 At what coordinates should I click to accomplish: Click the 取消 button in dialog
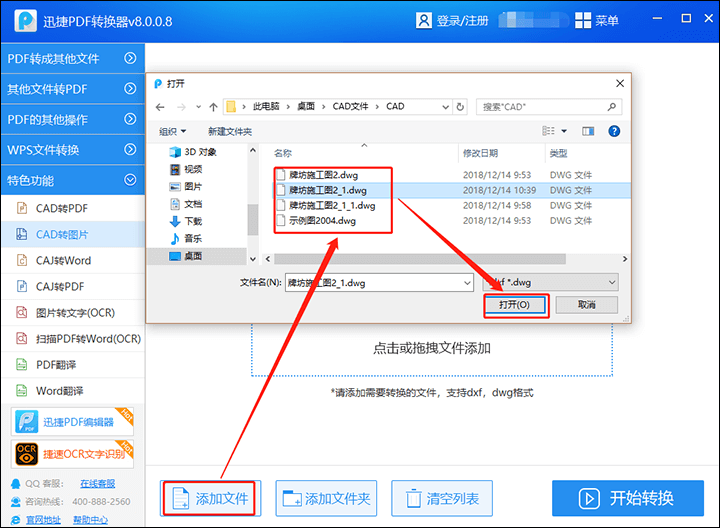(586, 304)
